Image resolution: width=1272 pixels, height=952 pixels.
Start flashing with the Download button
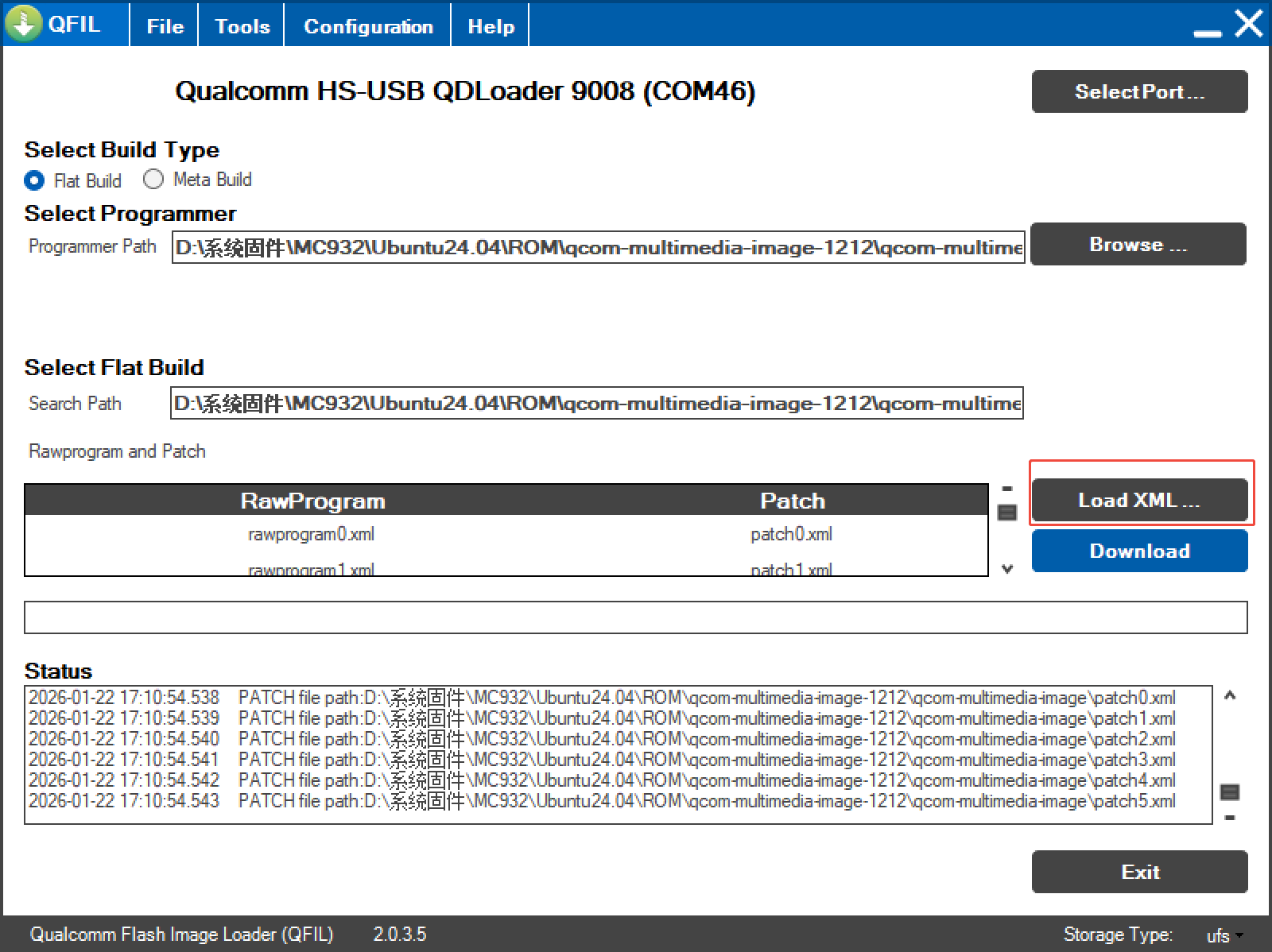(1138, 551)
